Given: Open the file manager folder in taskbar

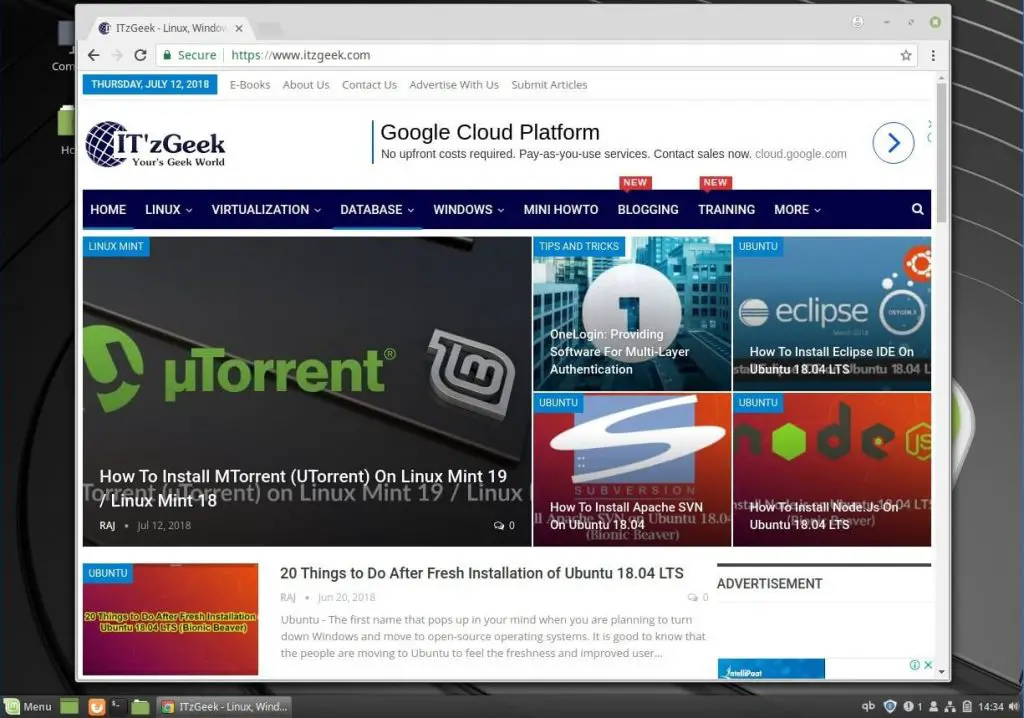Looking at the screenshot, I should 140,706.
